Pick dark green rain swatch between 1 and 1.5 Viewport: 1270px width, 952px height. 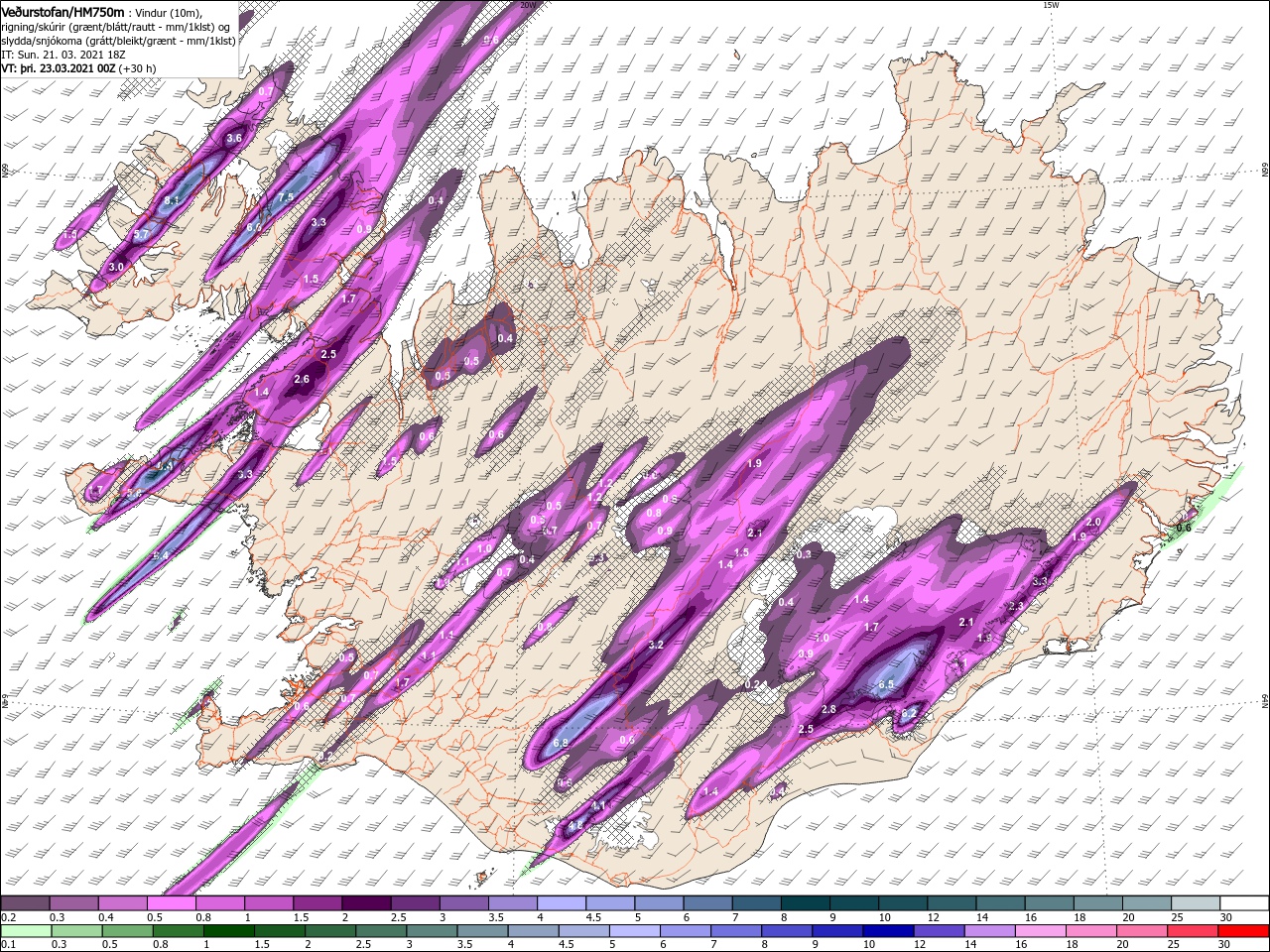pyautogui.click(x=228, y=930)
